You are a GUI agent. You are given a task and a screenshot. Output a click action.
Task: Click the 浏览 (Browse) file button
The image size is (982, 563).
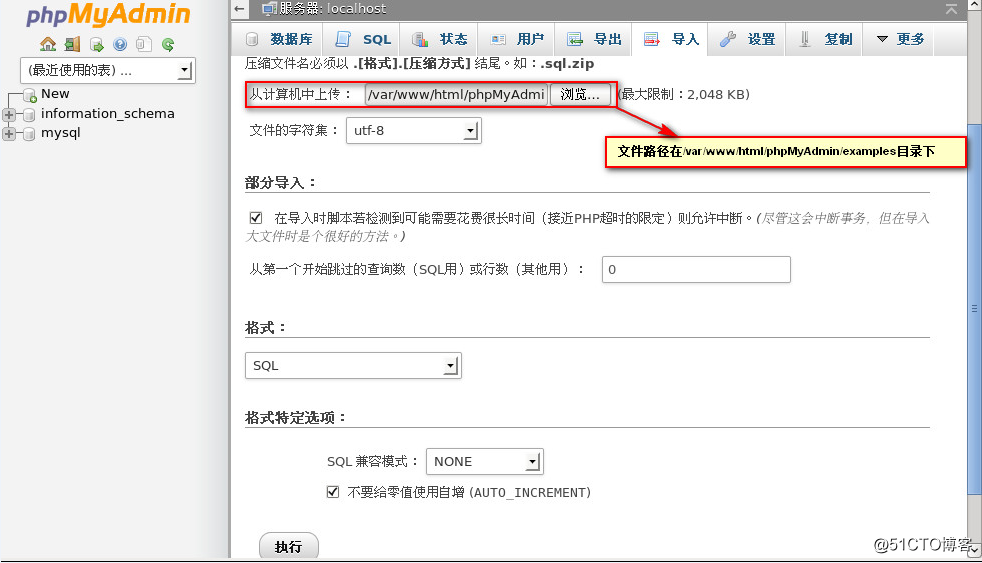point(580,95)
